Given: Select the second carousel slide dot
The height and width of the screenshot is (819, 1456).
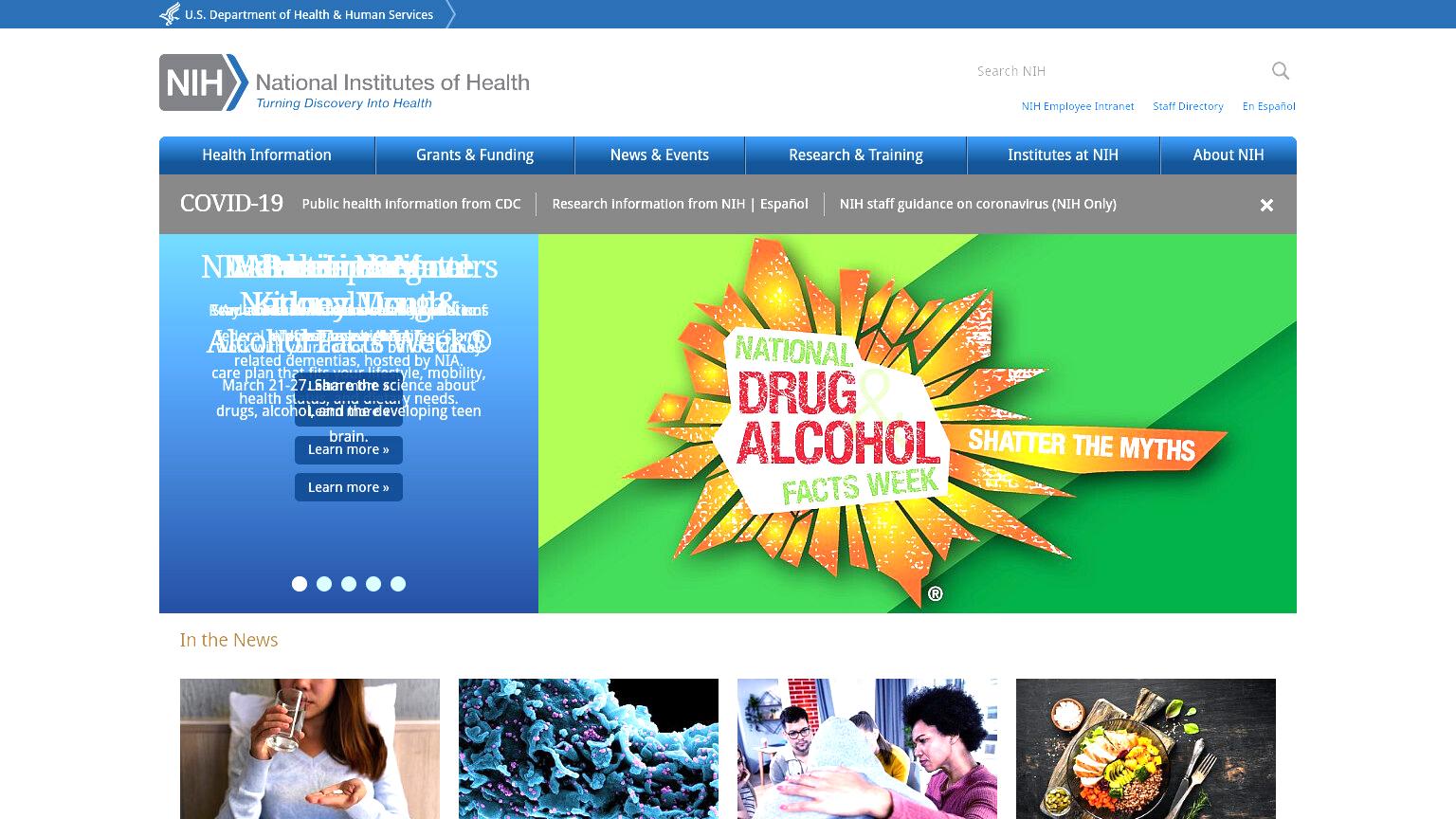Looking at the screenshot, I should point(324,584).
